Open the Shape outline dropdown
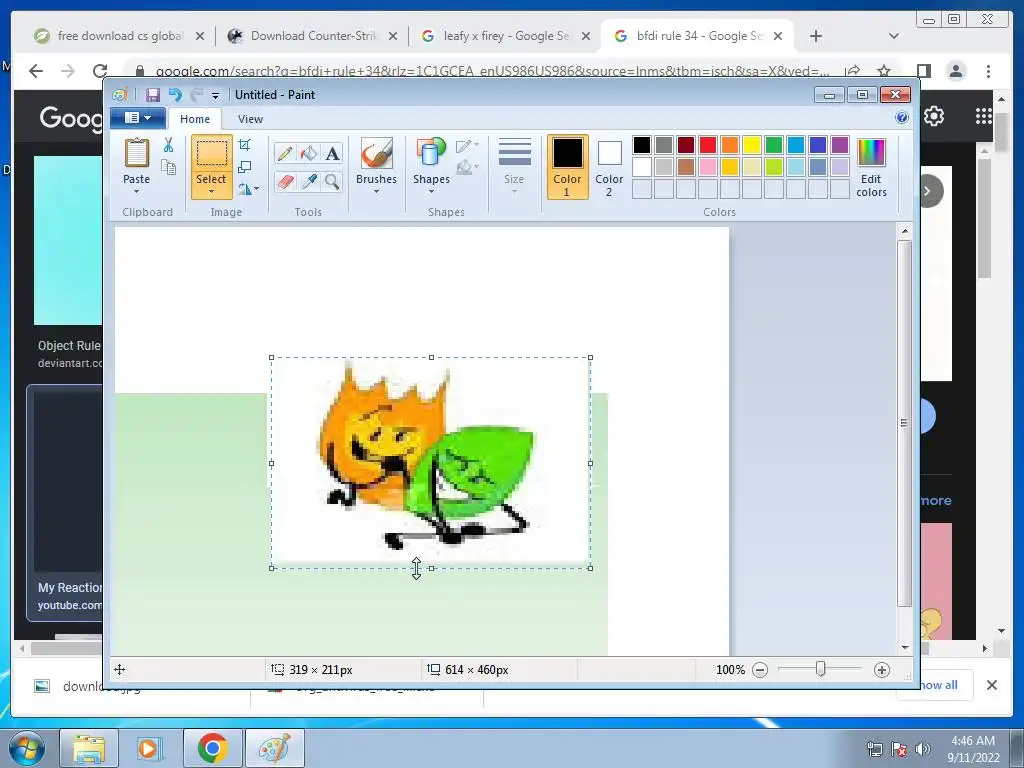 pos(468,146)
